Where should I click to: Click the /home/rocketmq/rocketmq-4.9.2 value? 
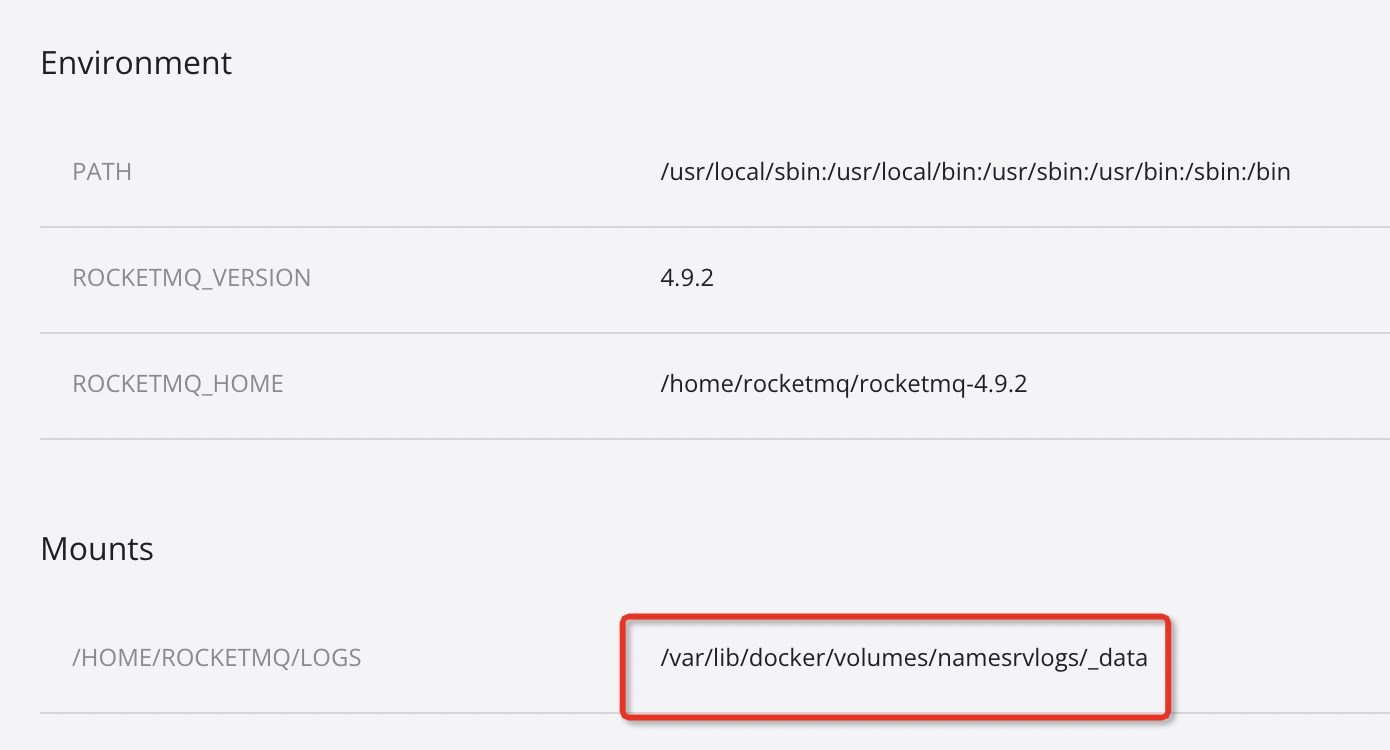click(843, 384)
